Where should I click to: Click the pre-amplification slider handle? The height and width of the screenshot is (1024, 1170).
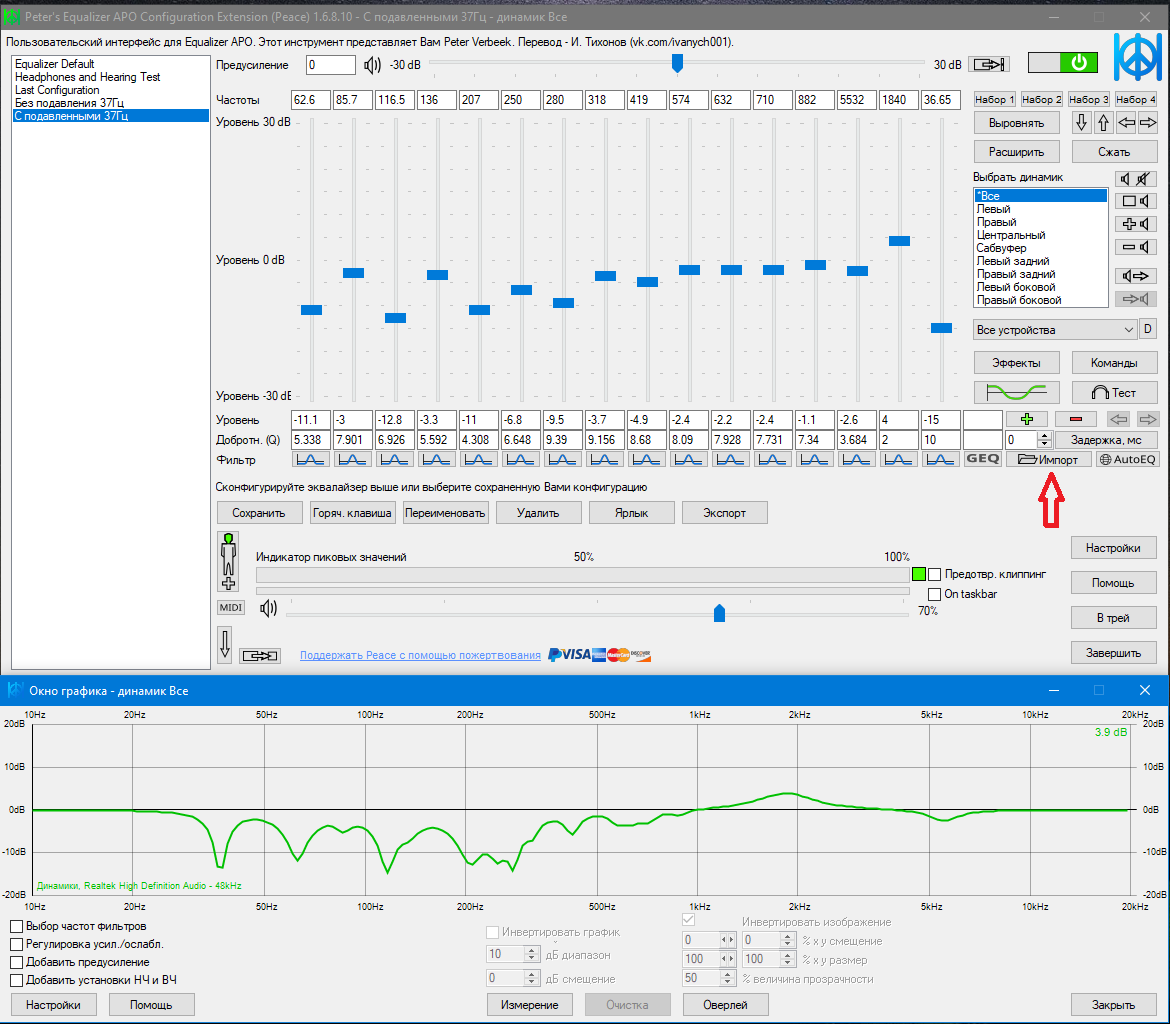point(677,64)
